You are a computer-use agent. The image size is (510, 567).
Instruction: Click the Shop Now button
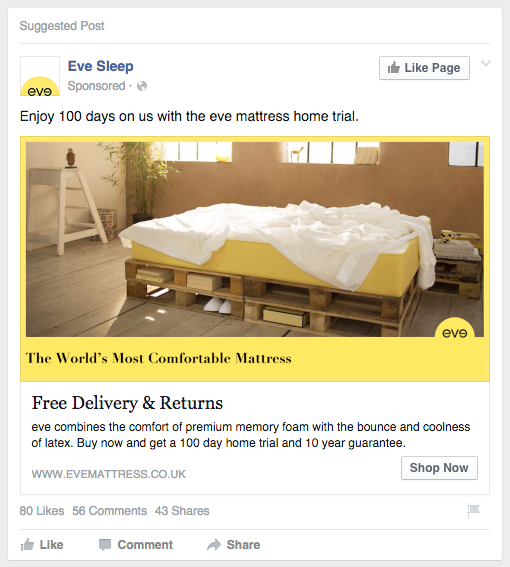(x=439, y=468)
